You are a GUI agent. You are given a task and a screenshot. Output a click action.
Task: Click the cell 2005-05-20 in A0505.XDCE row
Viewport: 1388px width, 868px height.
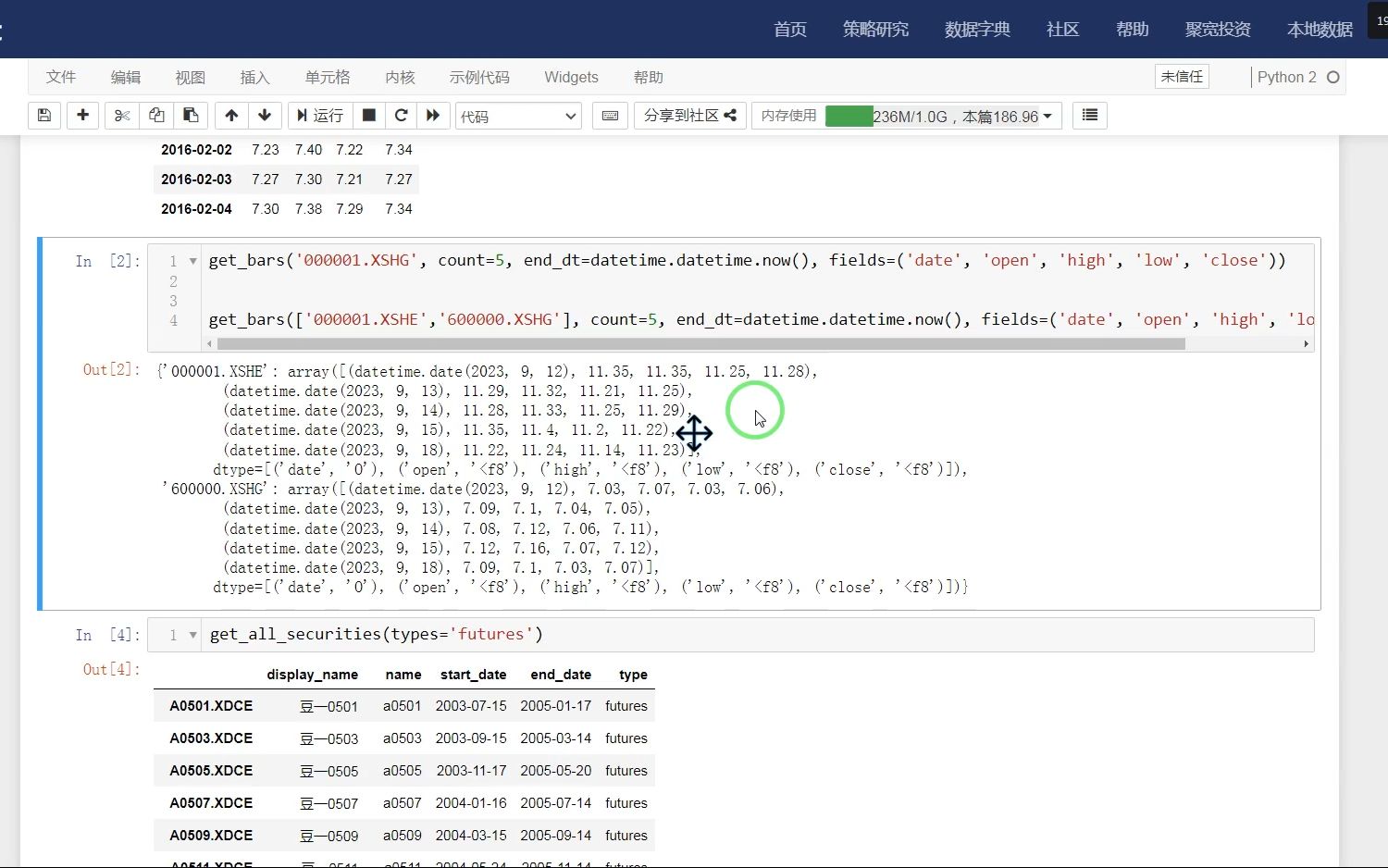click(555, 770)
